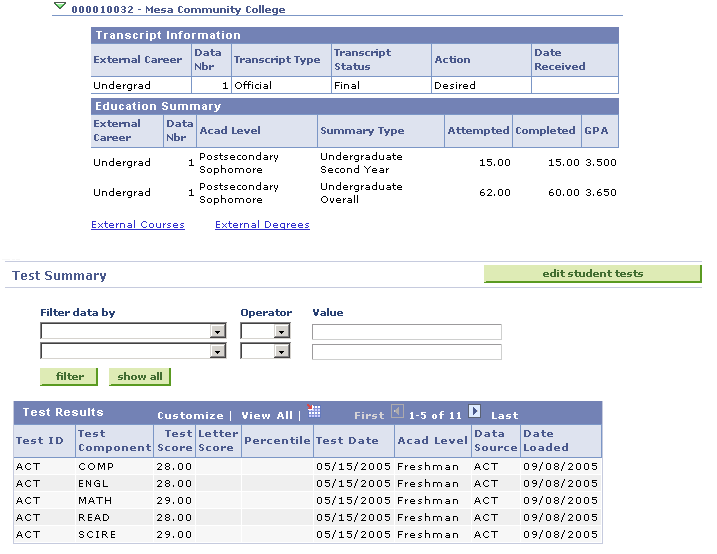Image resolution: width=717 pixels, height=554 pixels.
Task: Click View All in Test Results header
Action: click(x=267, y=416)
